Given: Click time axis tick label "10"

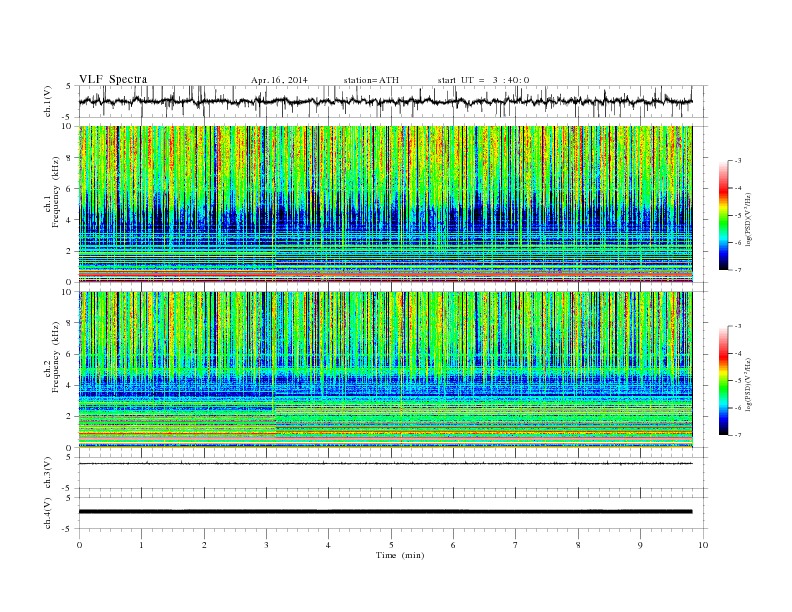Looking at the screenshot, I should coord(703,545).
